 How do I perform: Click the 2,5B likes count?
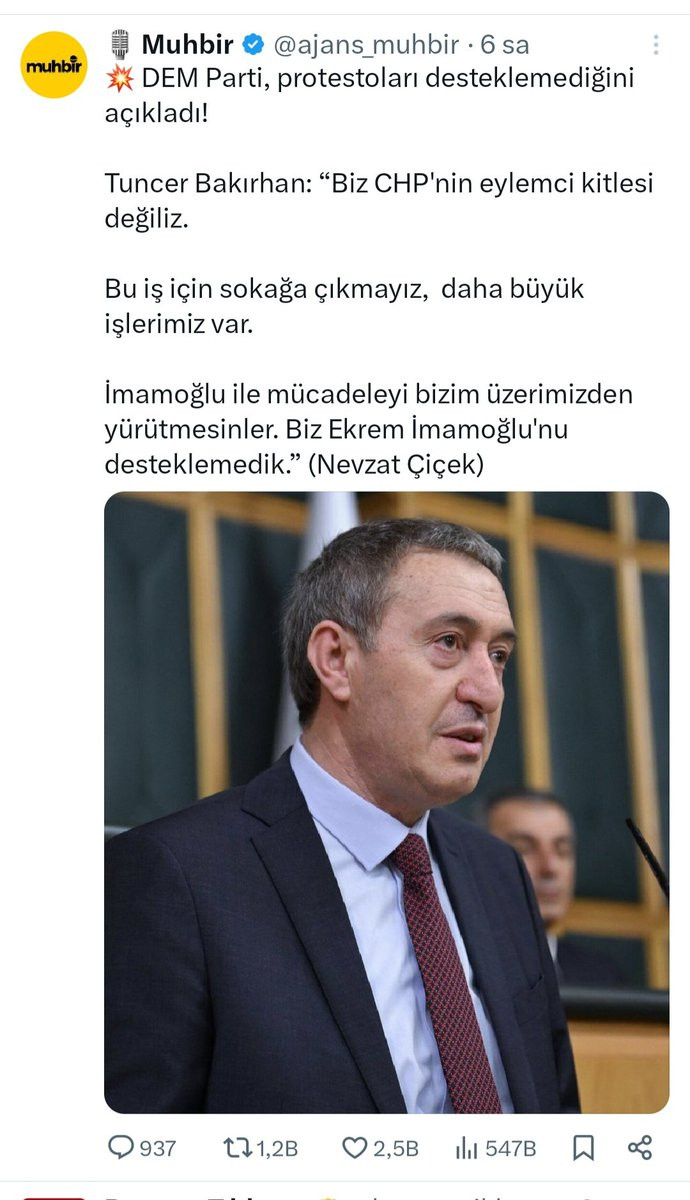coord(395,1150)
